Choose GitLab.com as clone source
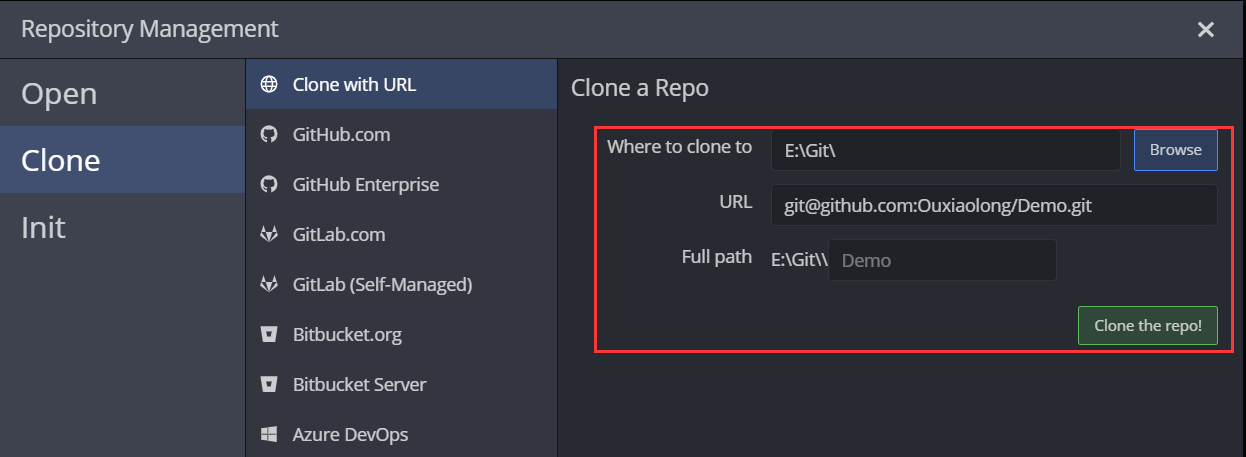This screenshot has height=457, width=1246. (x=401, y=234)
